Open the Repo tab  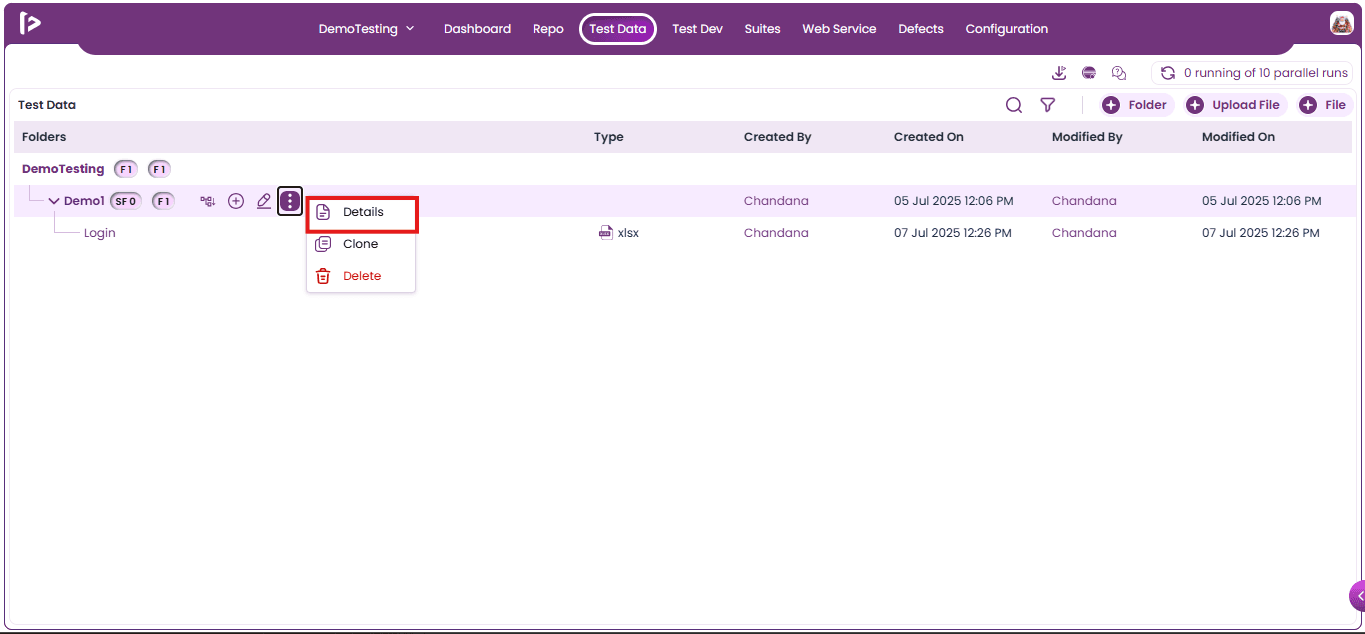click(x=548, y=29)
